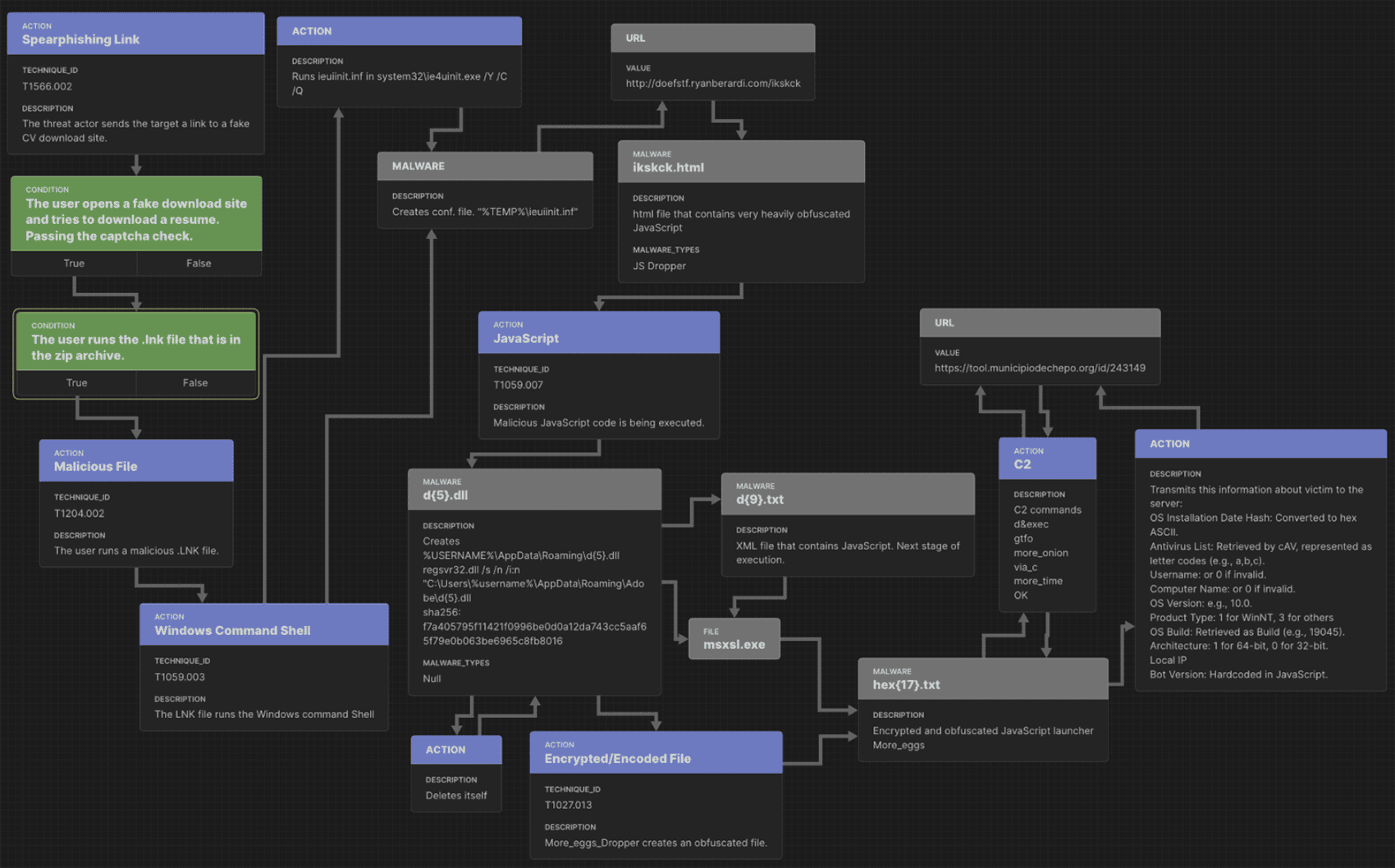Open the ikskck.html malware node

click(741, 162)
